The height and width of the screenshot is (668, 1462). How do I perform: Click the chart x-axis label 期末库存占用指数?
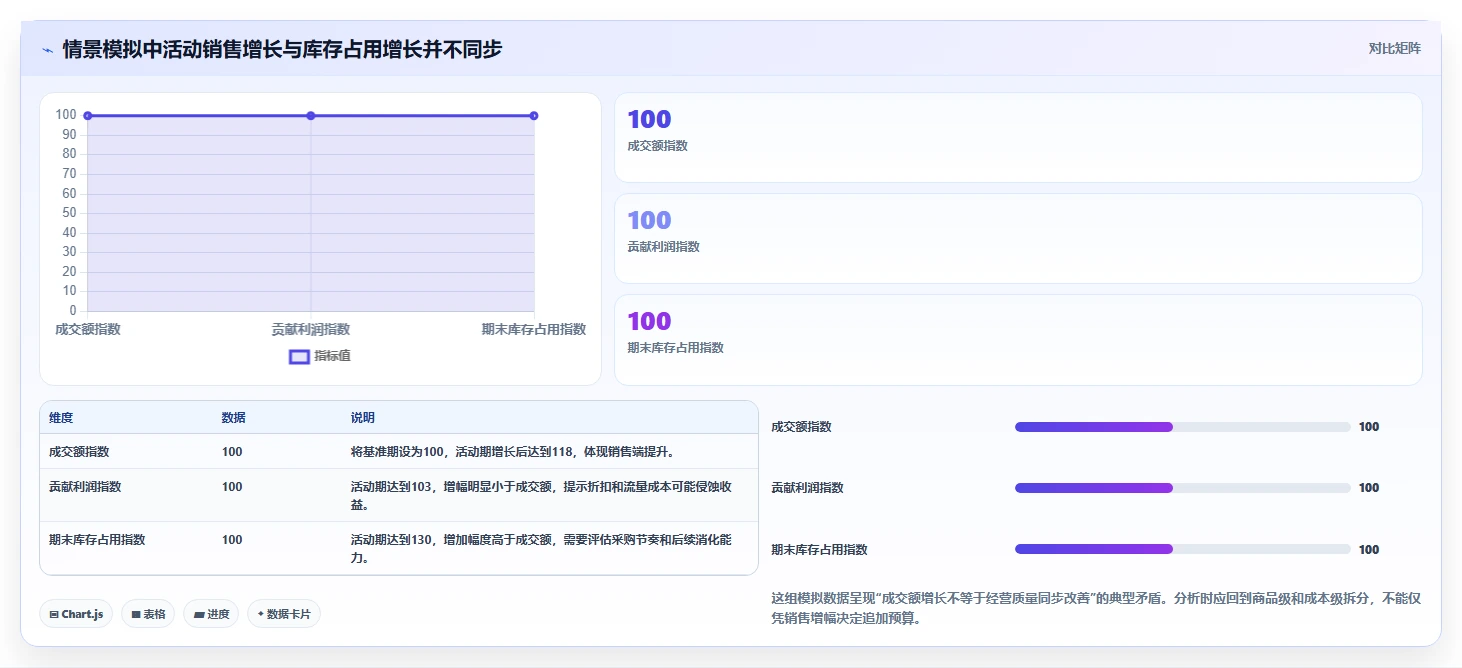point(533,329)
